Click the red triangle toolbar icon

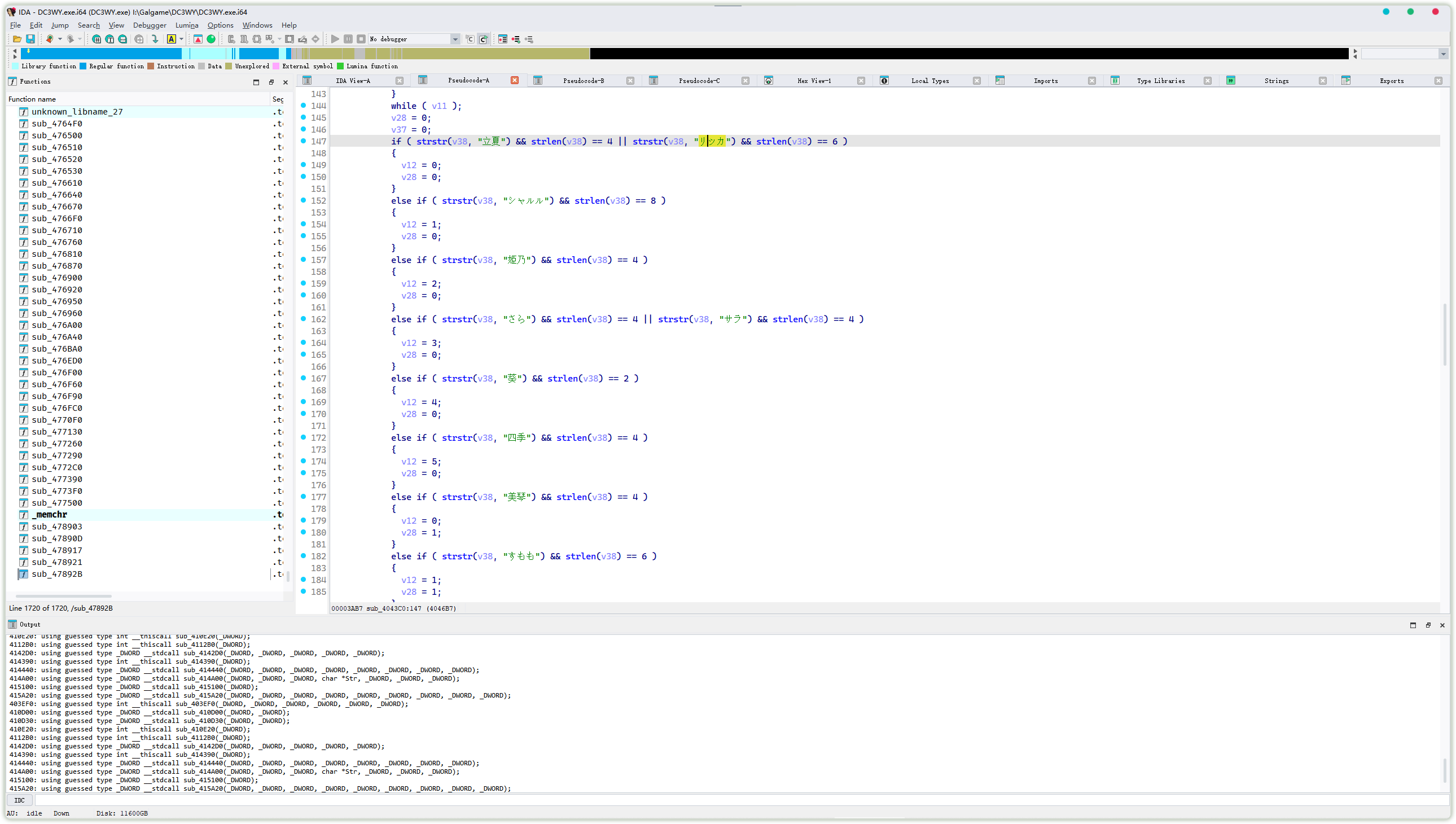(x=198, y=39)
